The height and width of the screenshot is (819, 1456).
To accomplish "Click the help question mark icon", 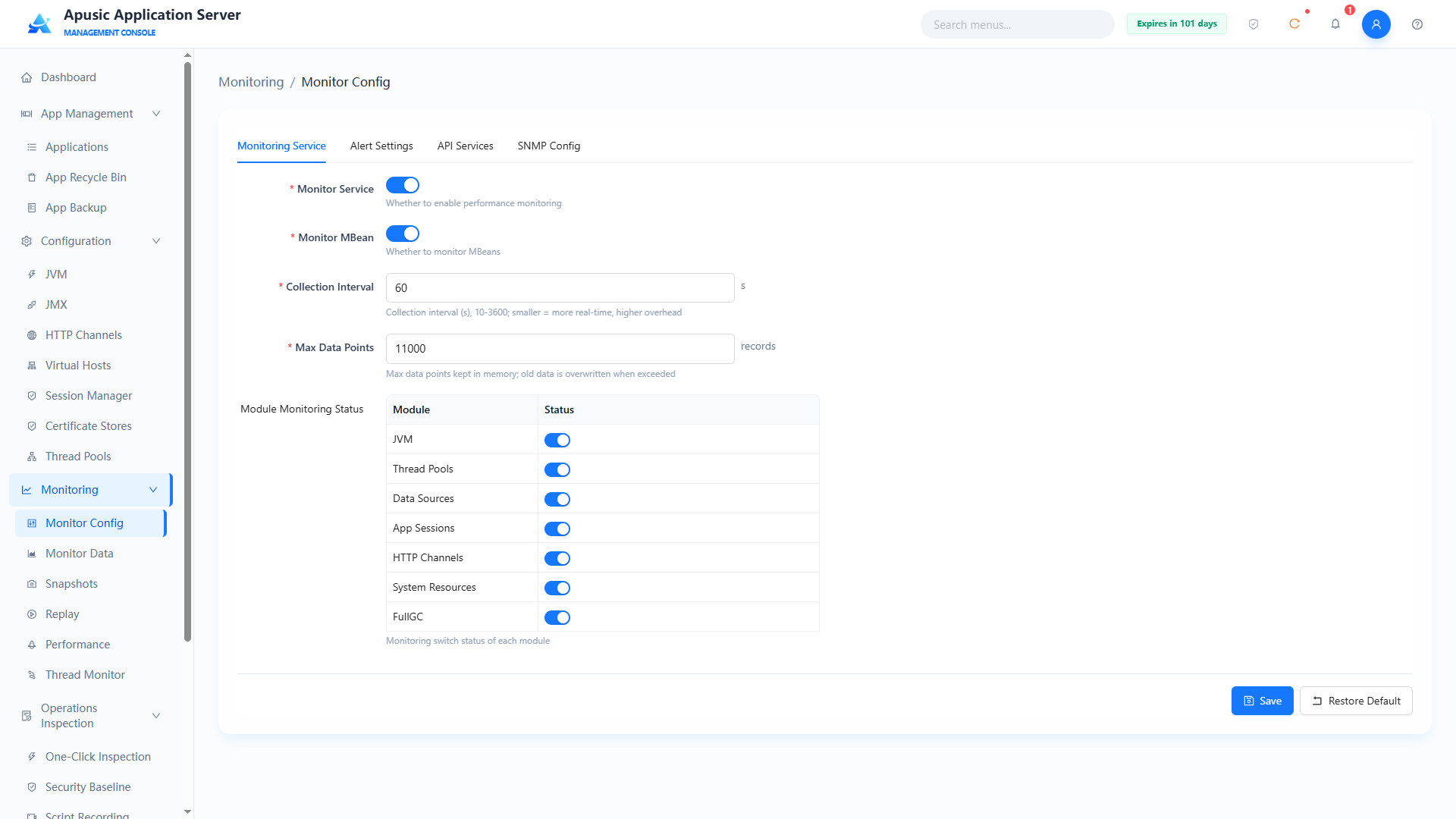I will pos(1417,24).
